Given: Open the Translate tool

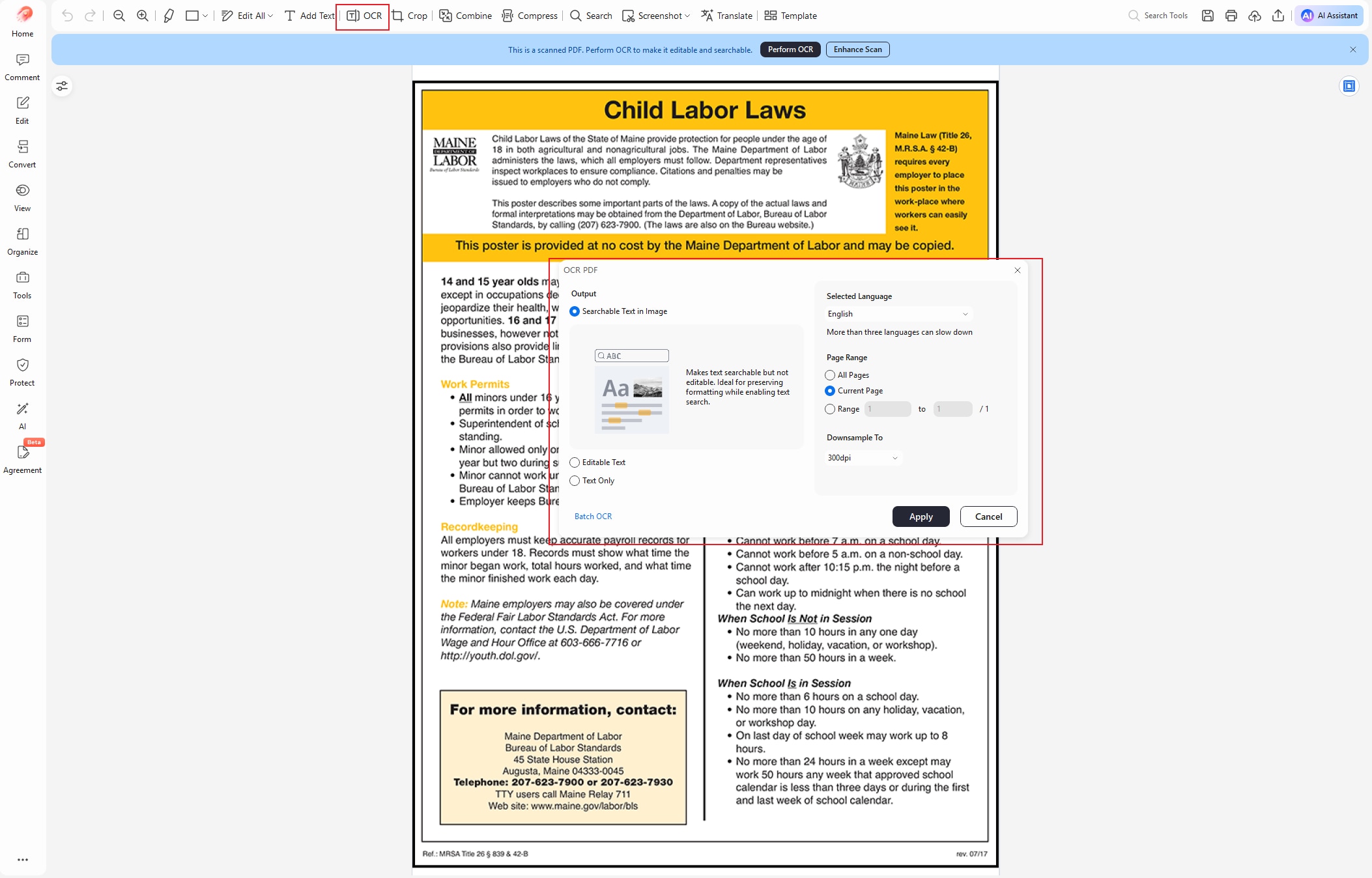Looking at the screenshot, I should click(x=726, y=16).
